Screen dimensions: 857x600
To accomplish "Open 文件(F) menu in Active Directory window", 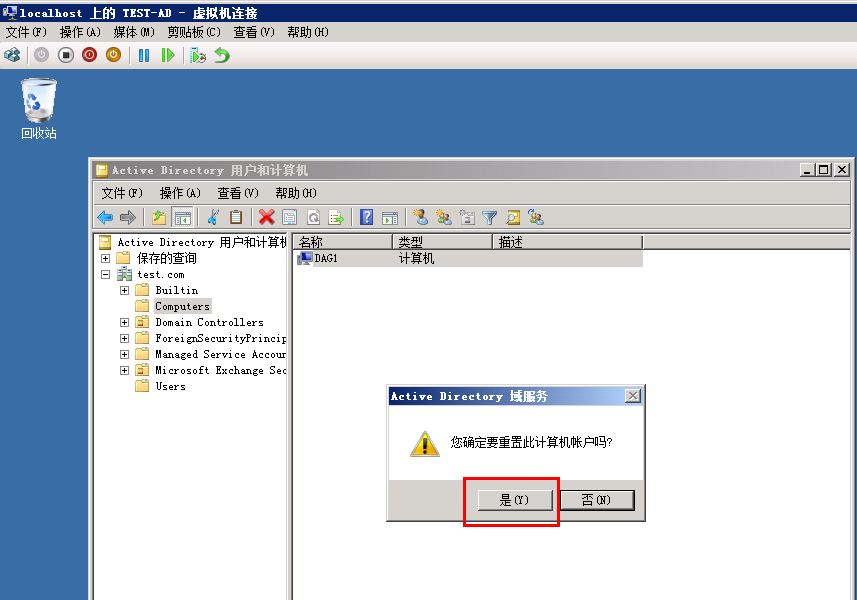I will coord(122,193).
